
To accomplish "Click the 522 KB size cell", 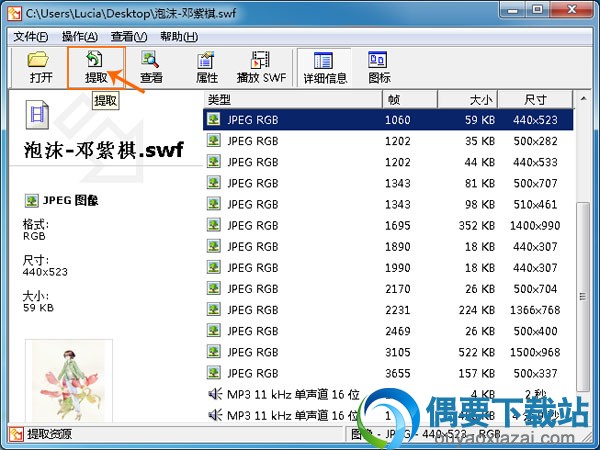I will (477, 352).
